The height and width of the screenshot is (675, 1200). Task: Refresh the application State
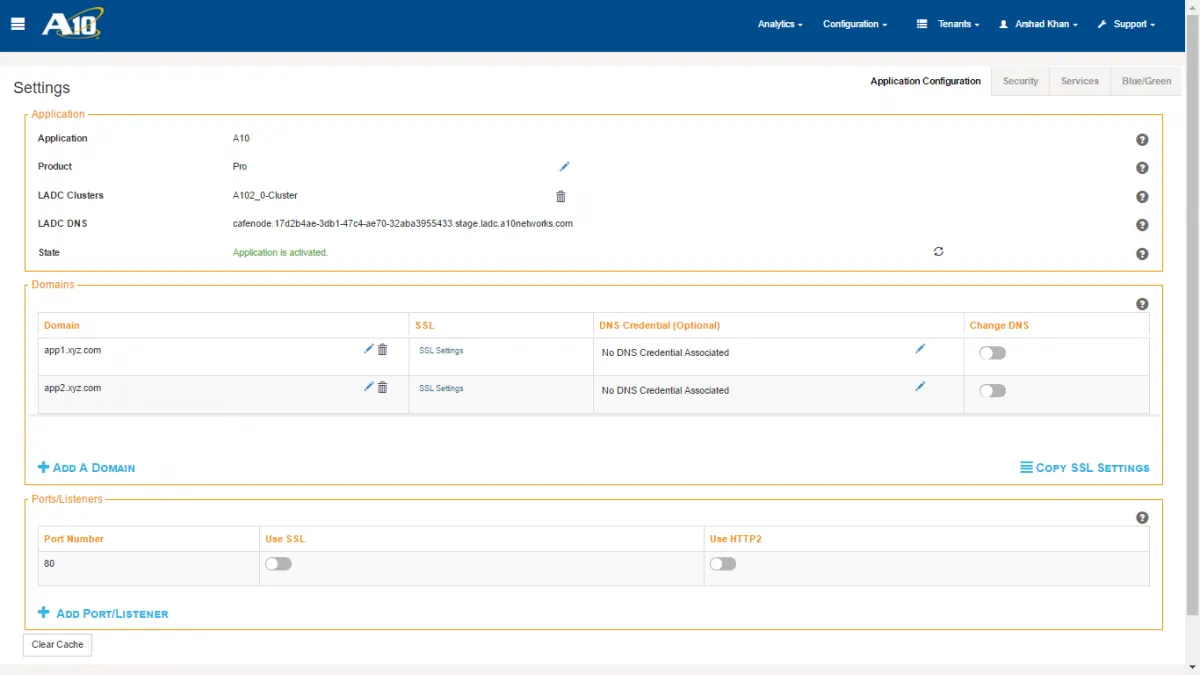pos(938,251)
